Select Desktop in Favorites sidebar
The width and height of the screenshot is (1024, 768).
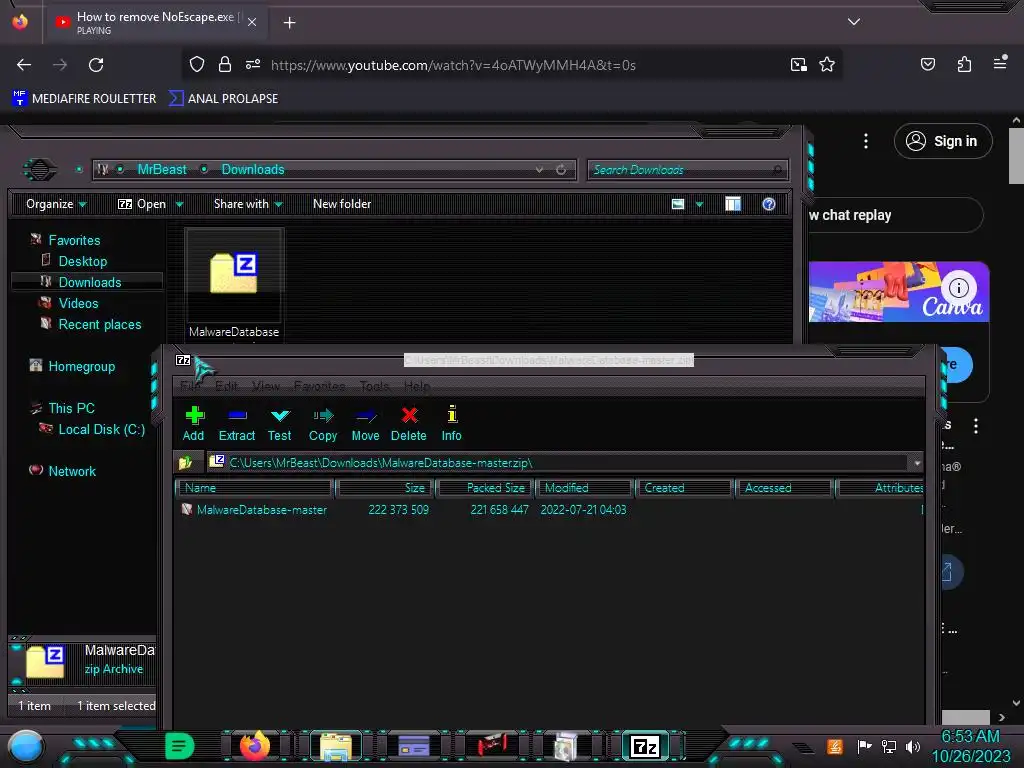[x=83, y=261]
